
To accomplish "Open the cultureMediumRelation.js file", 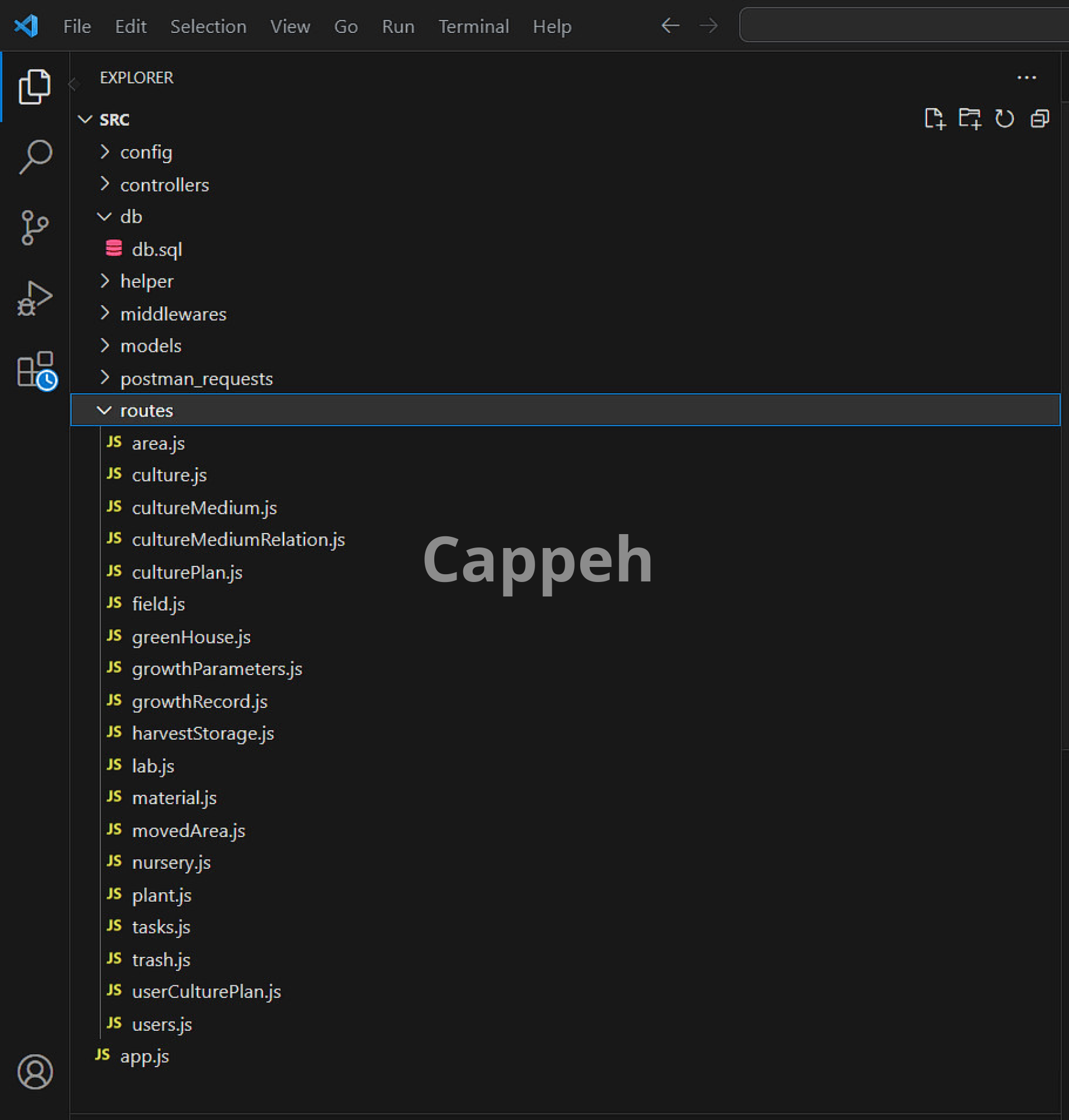I will click(238, 539).
